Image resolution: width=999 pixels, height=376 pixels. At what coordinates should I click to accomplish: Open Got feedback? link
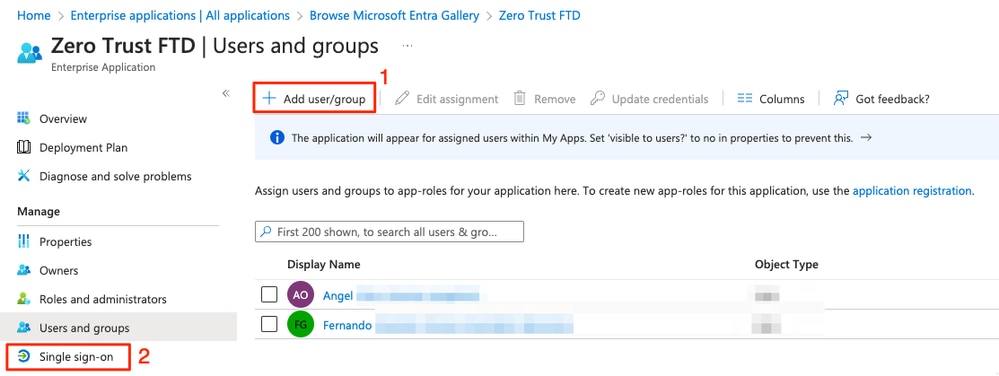pyautogui.click(x=882, y=99)
